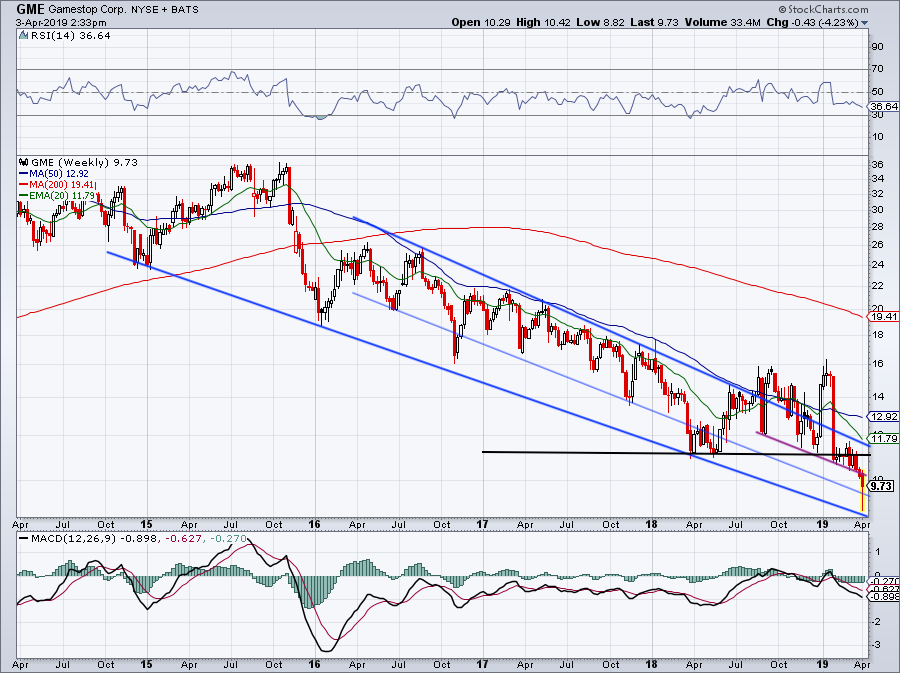Click the red -0.627 value in MACD legend

click(186, 539)
